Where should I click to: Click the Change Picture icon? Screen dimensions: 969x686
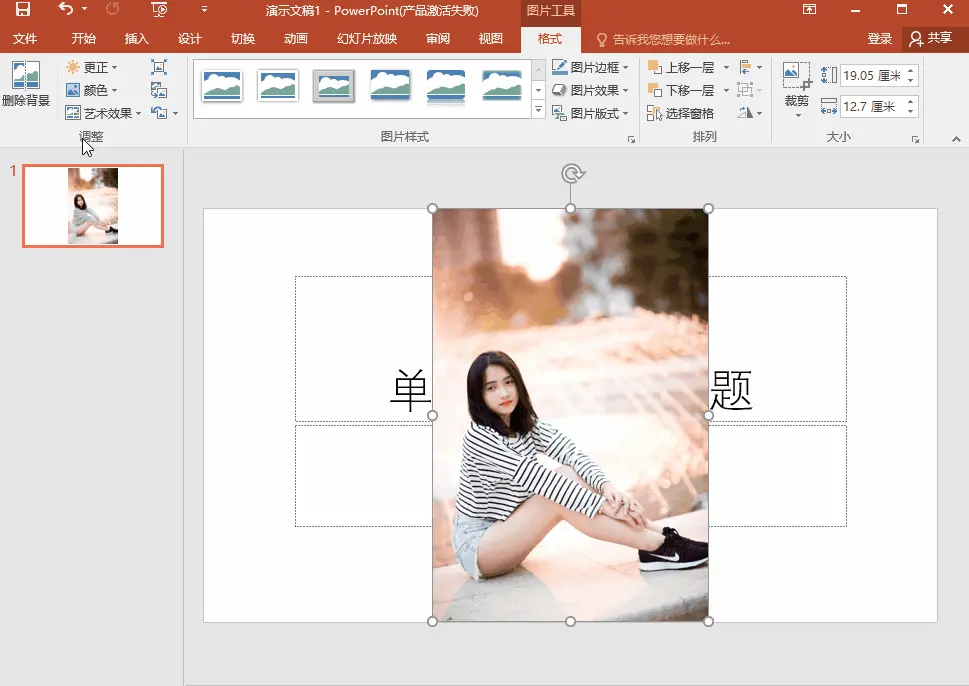[159, 90]
